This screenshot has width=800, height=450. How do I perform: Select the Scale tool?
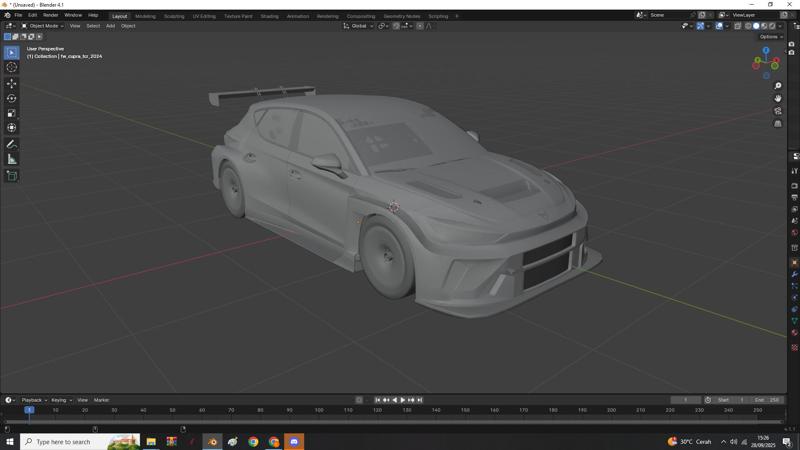tap(12, 113)
